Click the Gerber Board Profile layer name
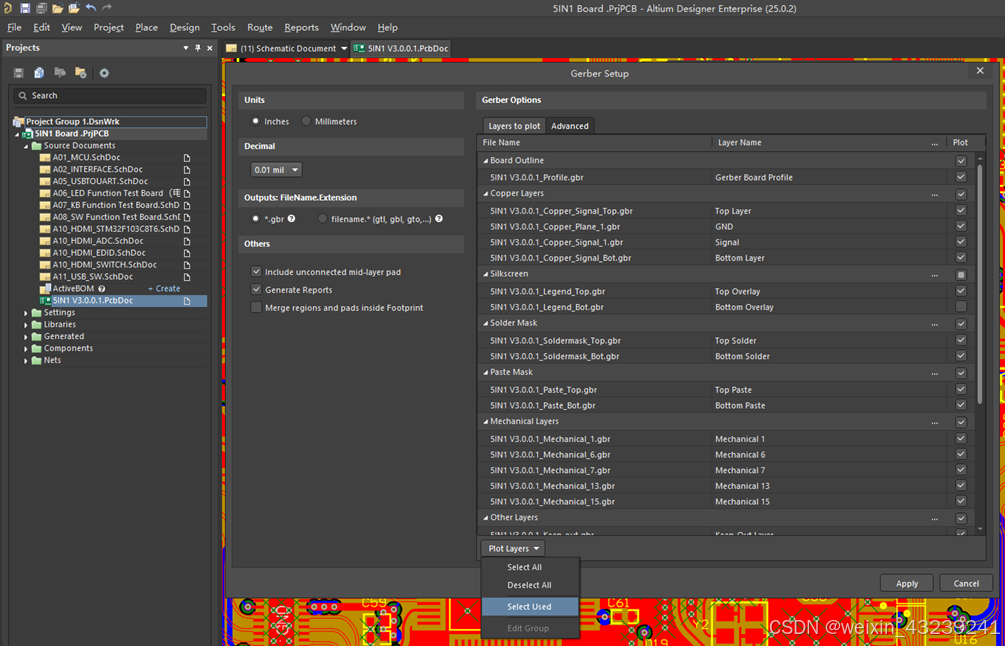The width and height of the screenshot is (1005, 646). tap(754, 178)
